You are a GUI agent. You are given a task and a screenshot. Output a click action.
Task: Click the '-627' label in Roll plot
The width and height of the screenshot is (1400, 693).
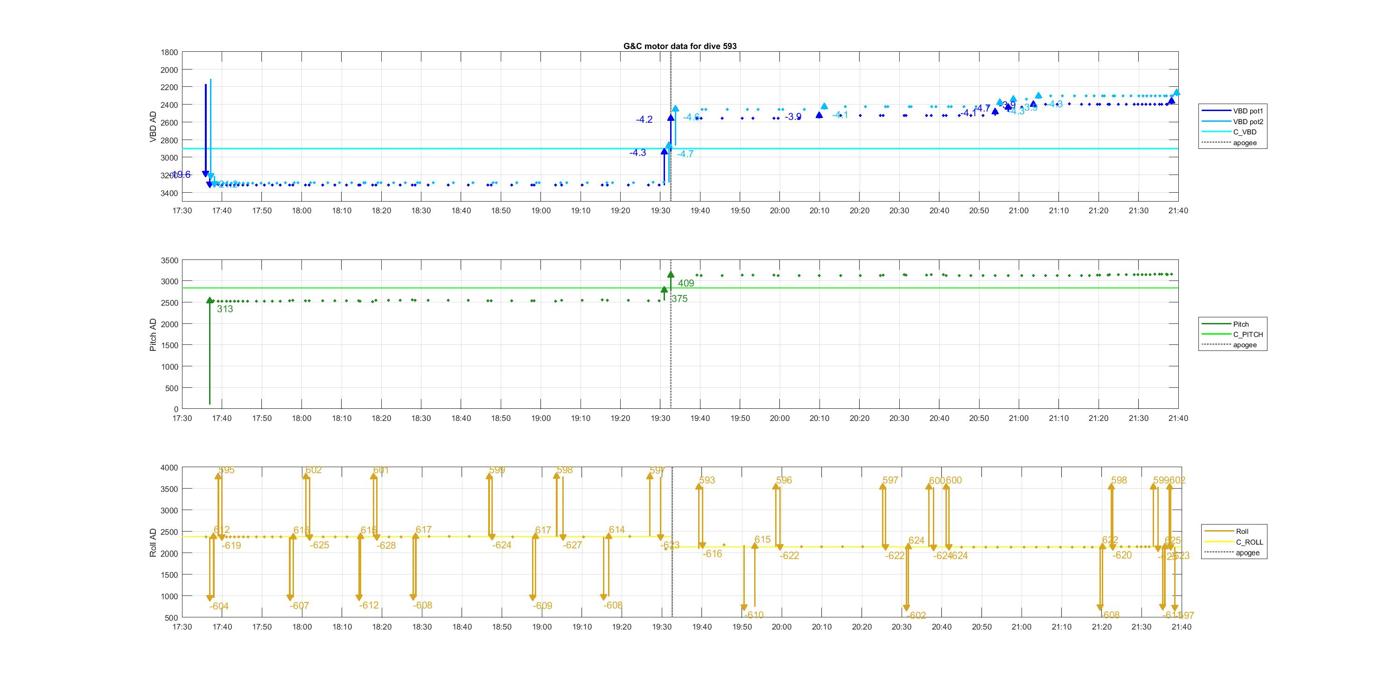(x=572, y=545)
